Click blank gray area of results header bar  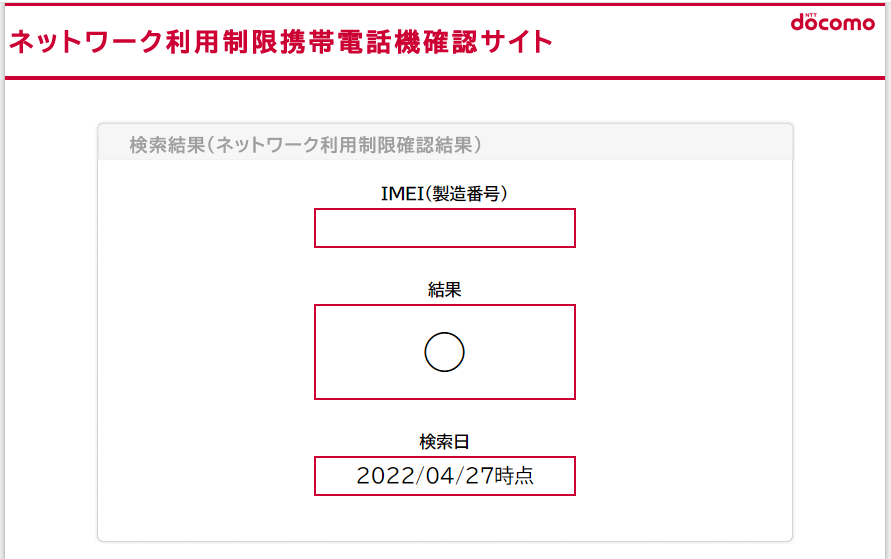pyautogui.click(x=636, y=143)
